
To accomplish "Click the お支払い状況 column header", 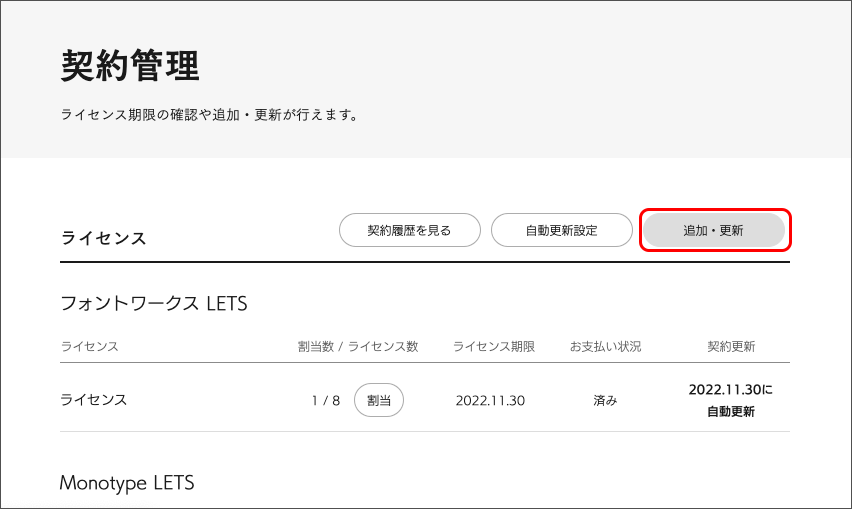I will coord(605,346).
